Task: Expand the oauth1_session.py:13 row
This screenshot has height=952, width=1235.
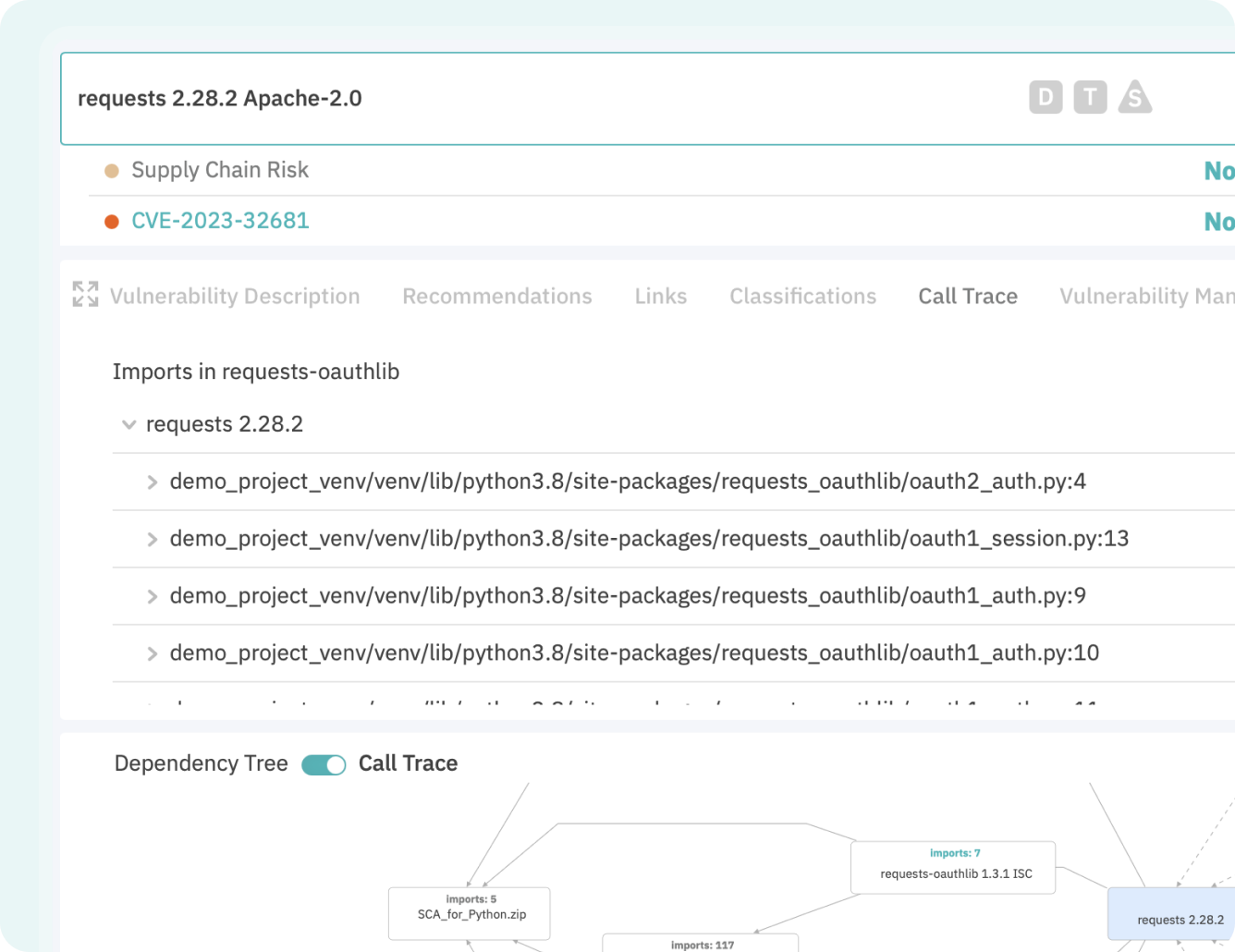Action: coord(153,540)
